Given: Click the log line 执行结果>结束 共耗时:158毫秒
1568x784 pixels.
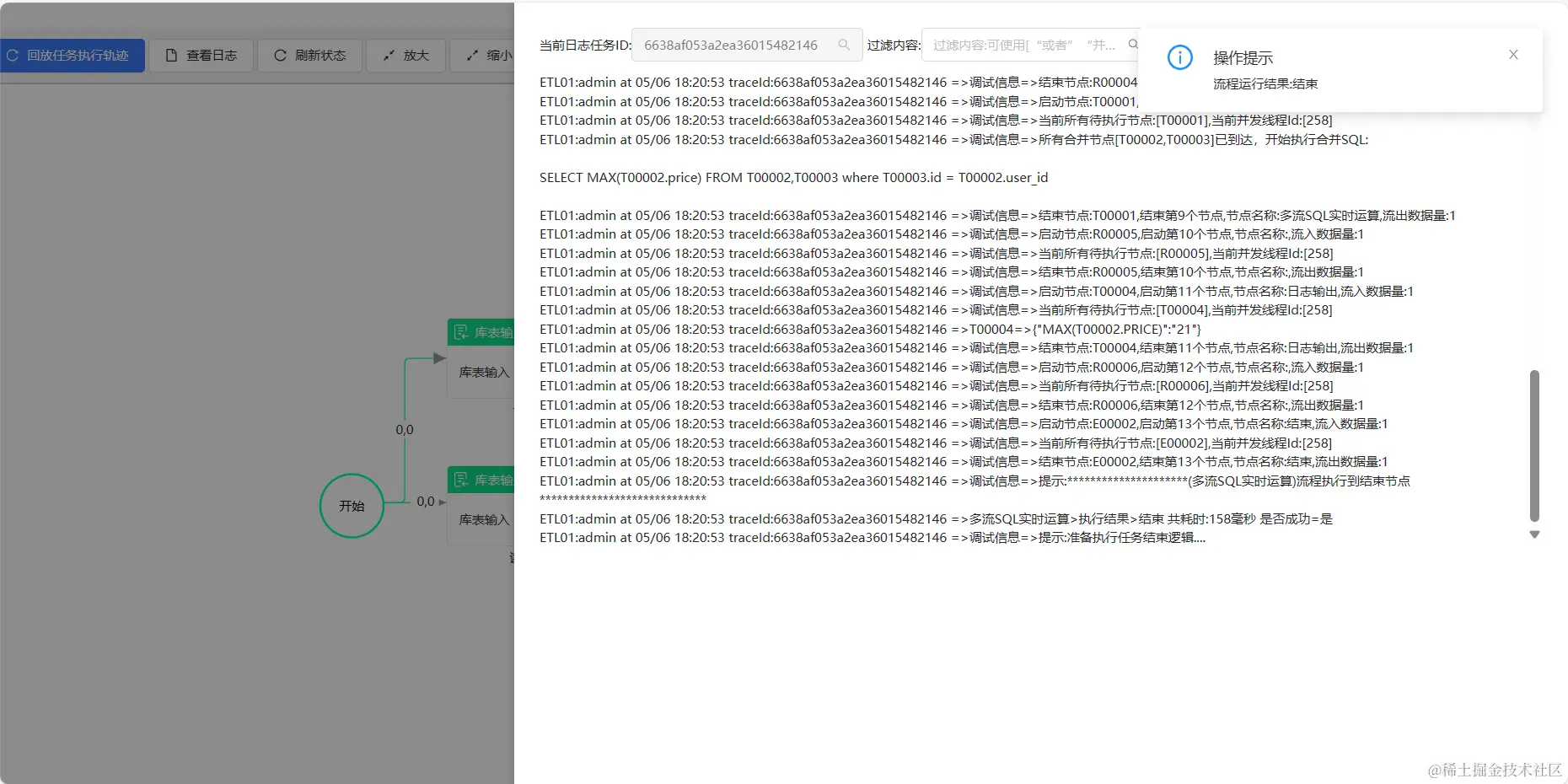Looking at the screenshot, I should click(x=936, y=518).
